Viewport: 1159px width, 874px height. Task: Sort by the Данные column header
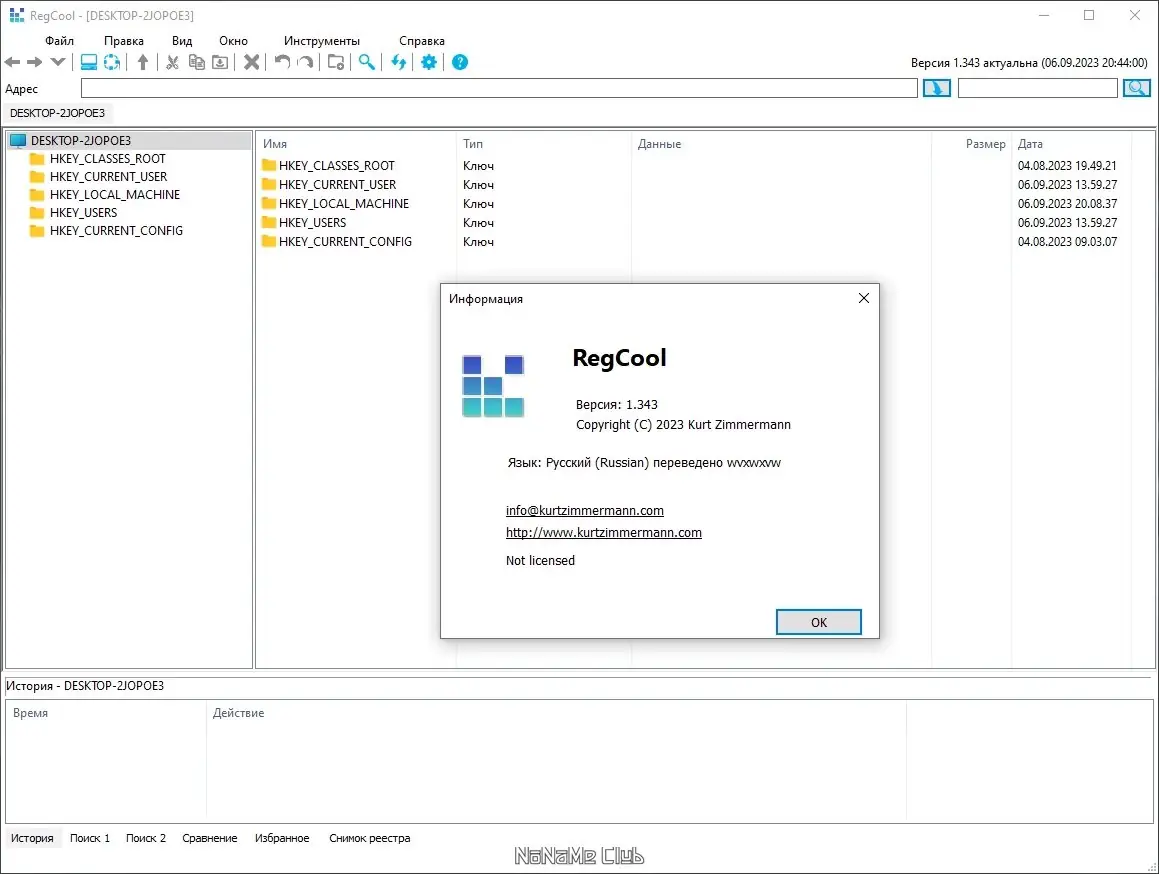(x=781, y=144)
